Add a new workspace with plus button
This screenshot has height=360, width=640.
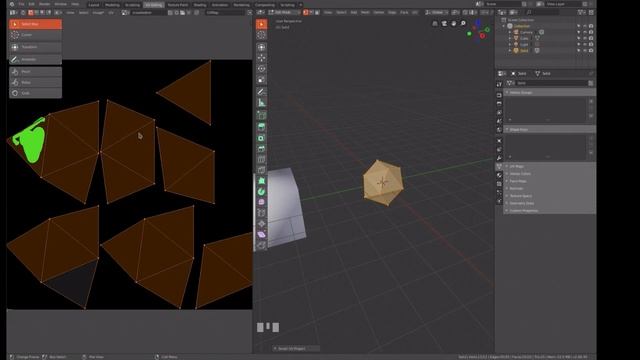[301, 5]
